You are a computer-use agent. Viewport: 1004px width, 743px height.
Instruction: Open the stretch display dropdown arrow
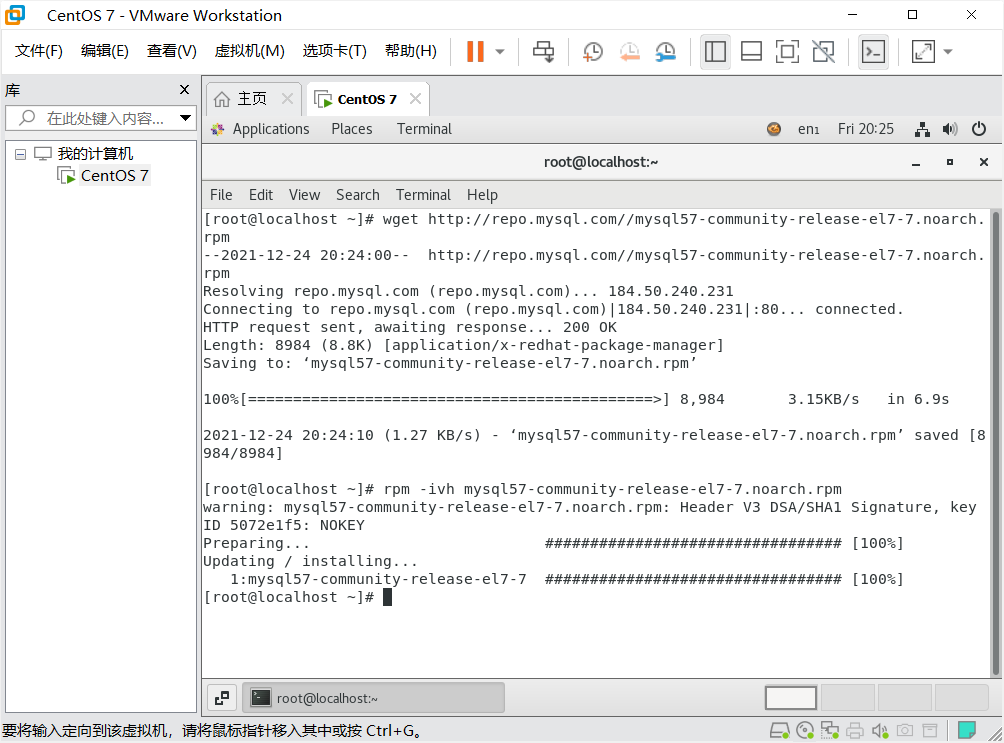[x=948, y=51]
